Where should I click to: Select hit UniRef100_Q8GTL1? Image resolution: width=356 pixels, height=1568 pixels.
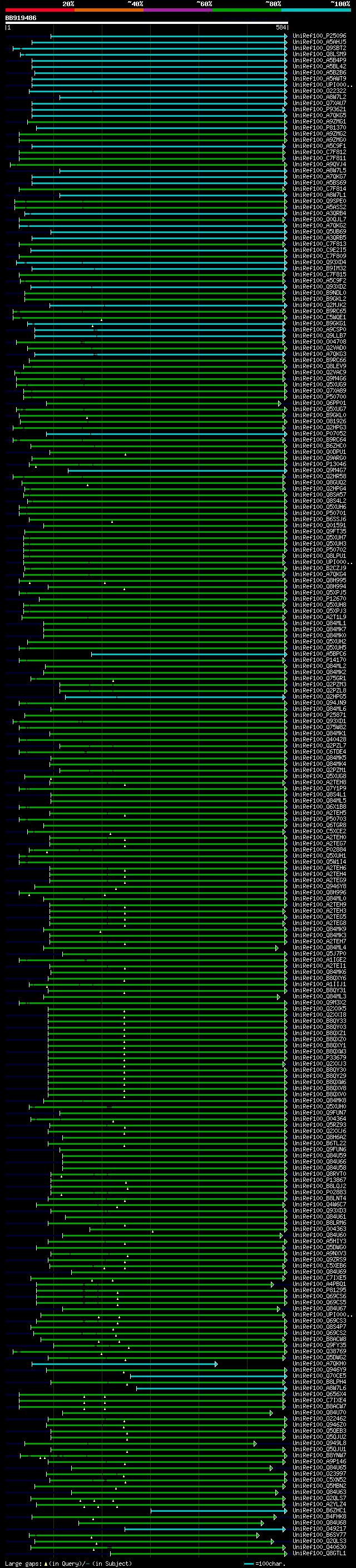[319, 1553]
